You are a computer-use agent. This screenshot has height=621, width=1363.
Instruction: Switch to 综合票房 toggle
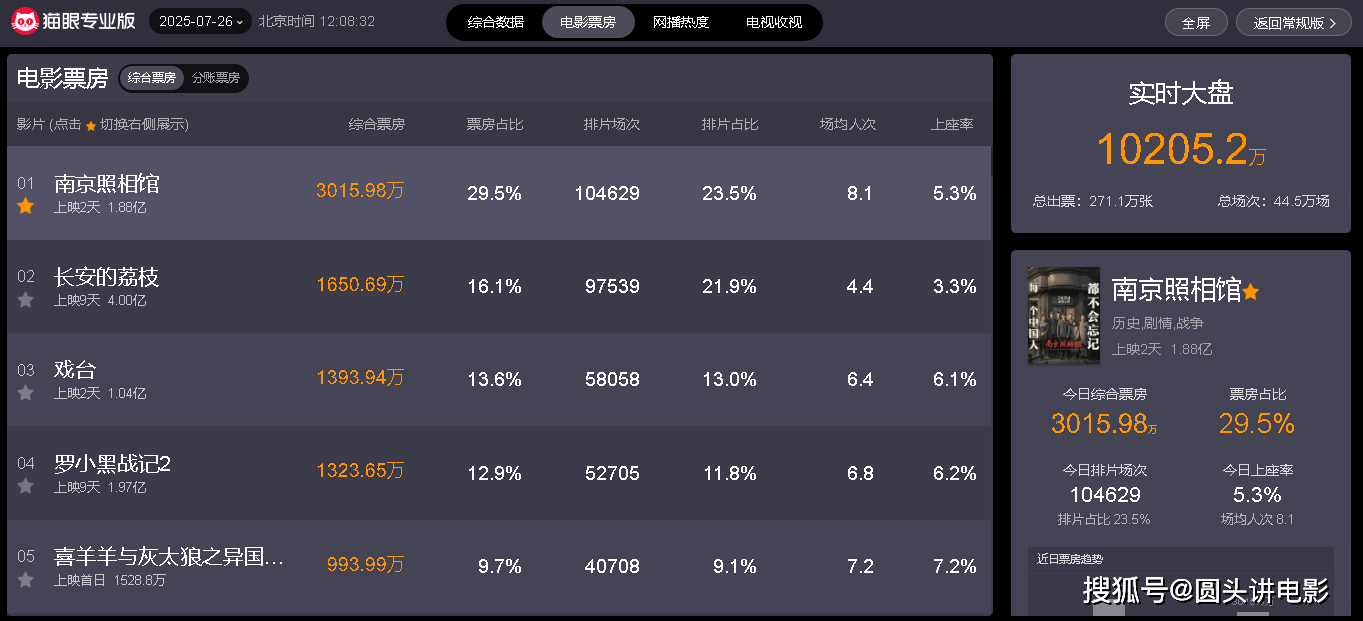(x=152, y=78)
